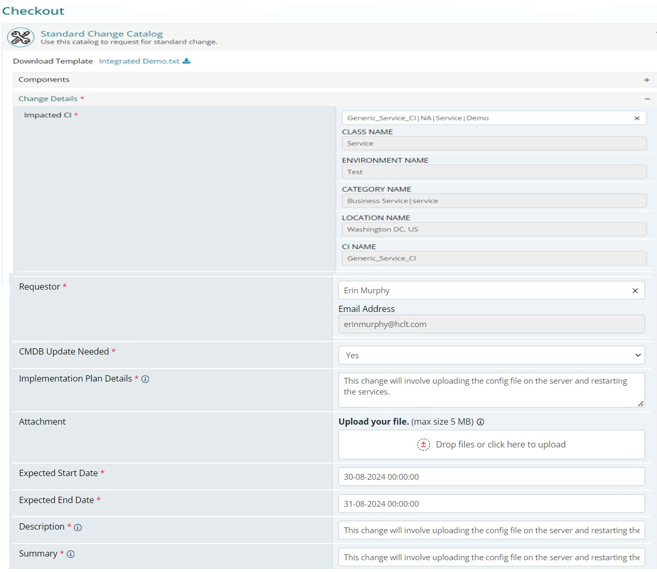
Task: Click the Standard Change Catalog icon
Action: point(20,38)
